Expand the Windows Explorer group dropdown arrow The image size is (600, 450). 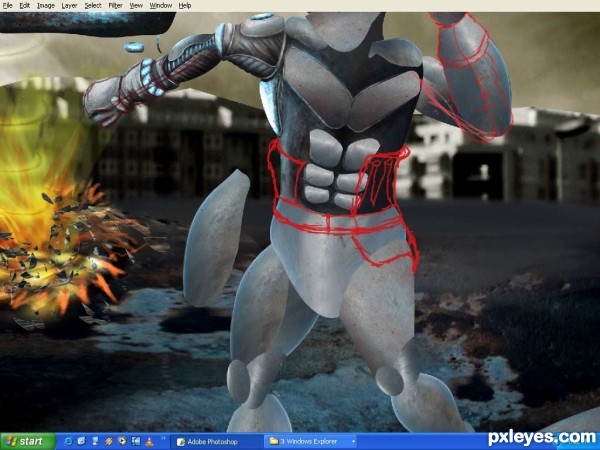pos(353,442)
